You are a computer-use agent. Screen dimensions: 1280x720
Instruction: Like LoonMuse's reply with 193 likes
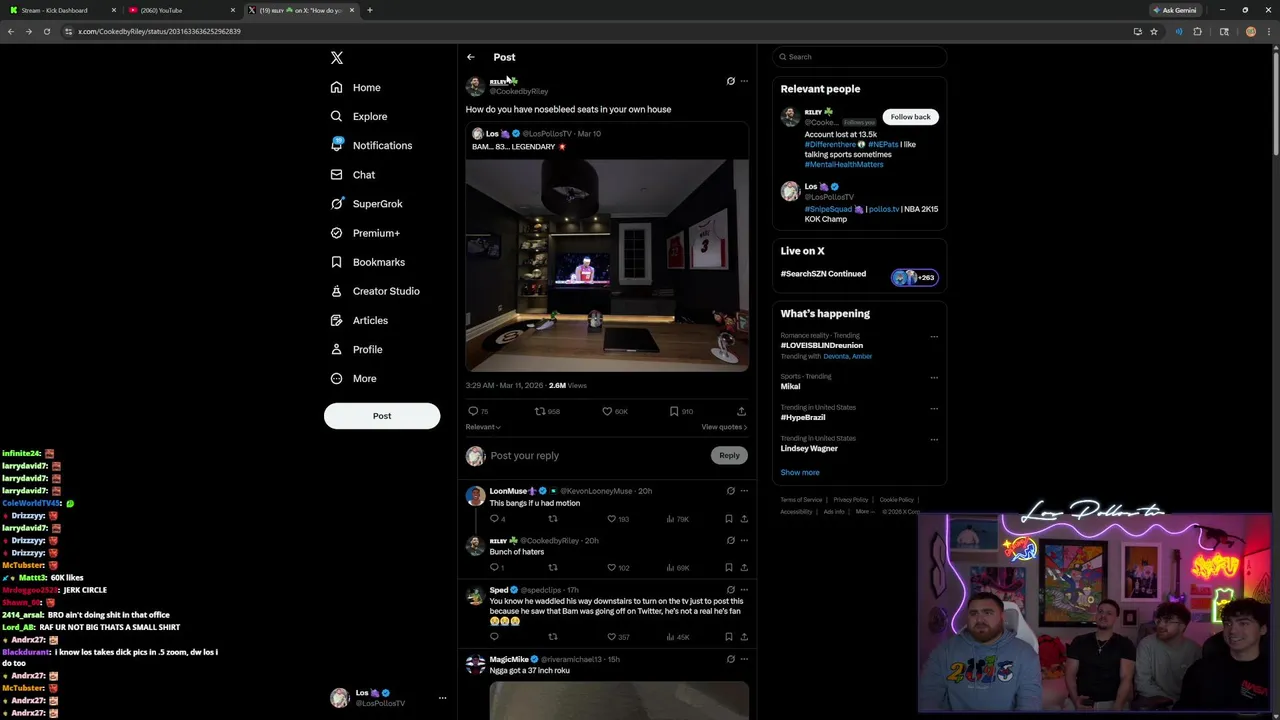(x=619, y=519)
